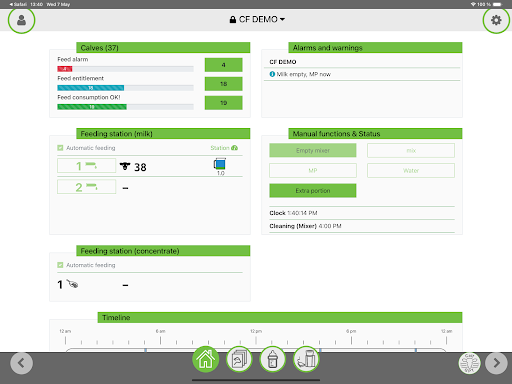
Task: Click the mixer fill level icon
Action: [x=220, y=164]
